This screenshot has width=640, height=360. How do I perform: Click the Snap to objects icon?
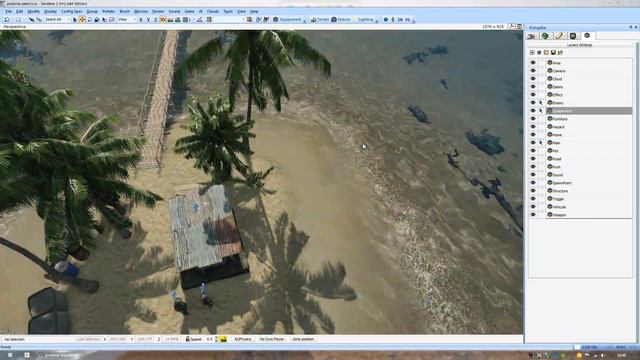(x=178, y=19)
